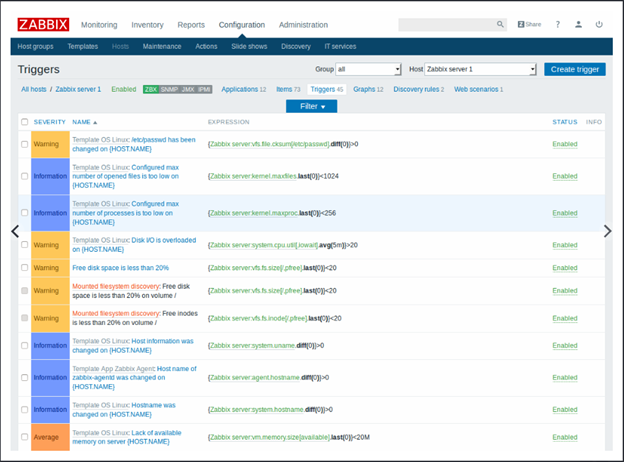Click the IPMI availability badge
Screen dimensions: 624x462
tap(204, 90)
